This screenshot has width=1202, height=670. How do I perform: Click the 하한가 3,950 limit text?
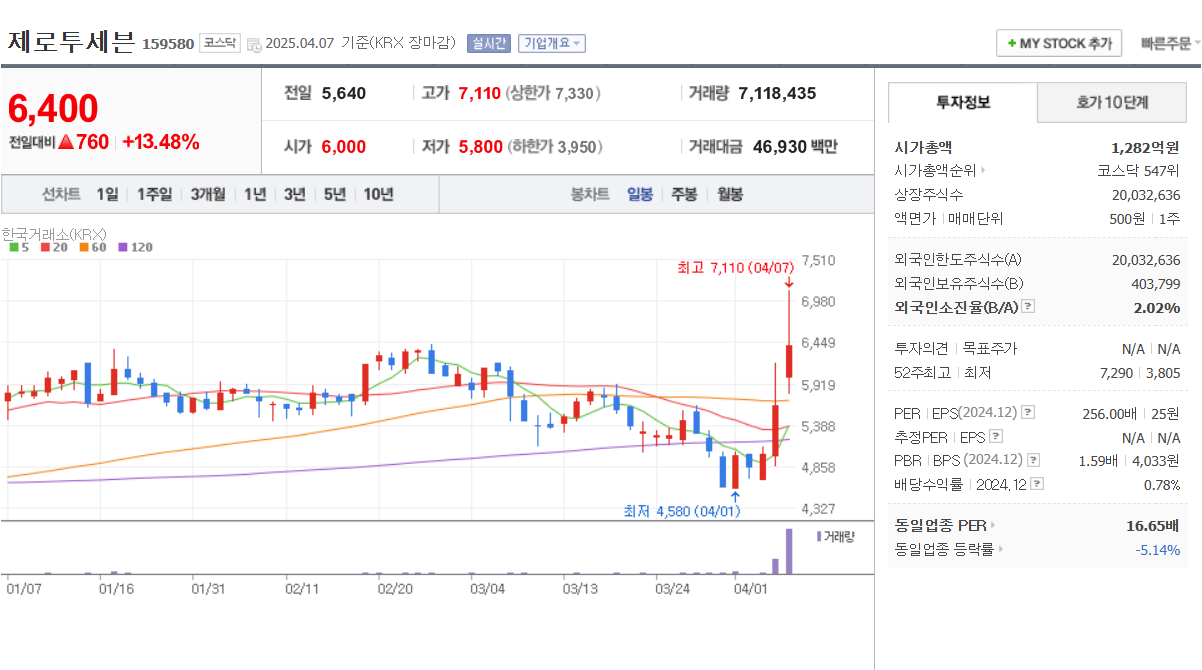tap(555, 147)
